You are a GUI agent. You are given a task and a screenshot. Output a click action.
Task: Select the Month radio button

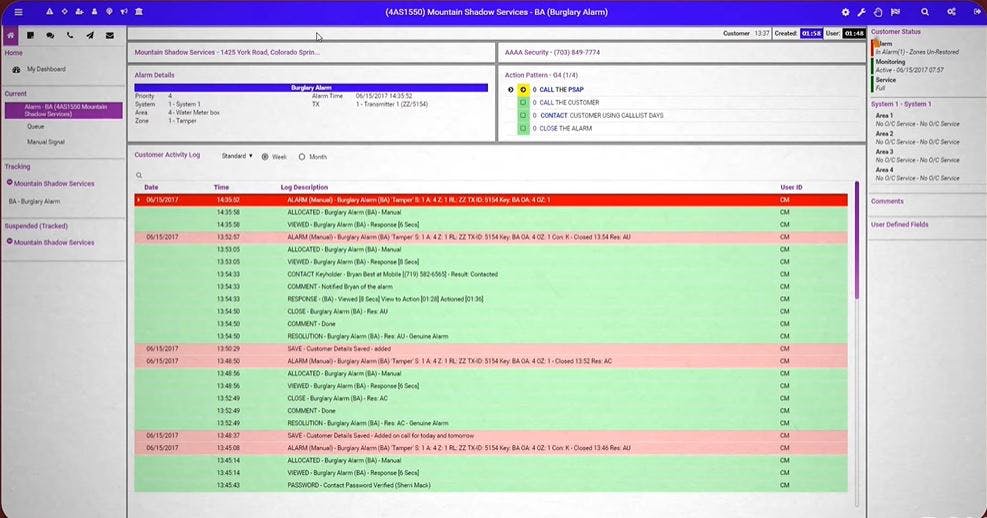302,157
